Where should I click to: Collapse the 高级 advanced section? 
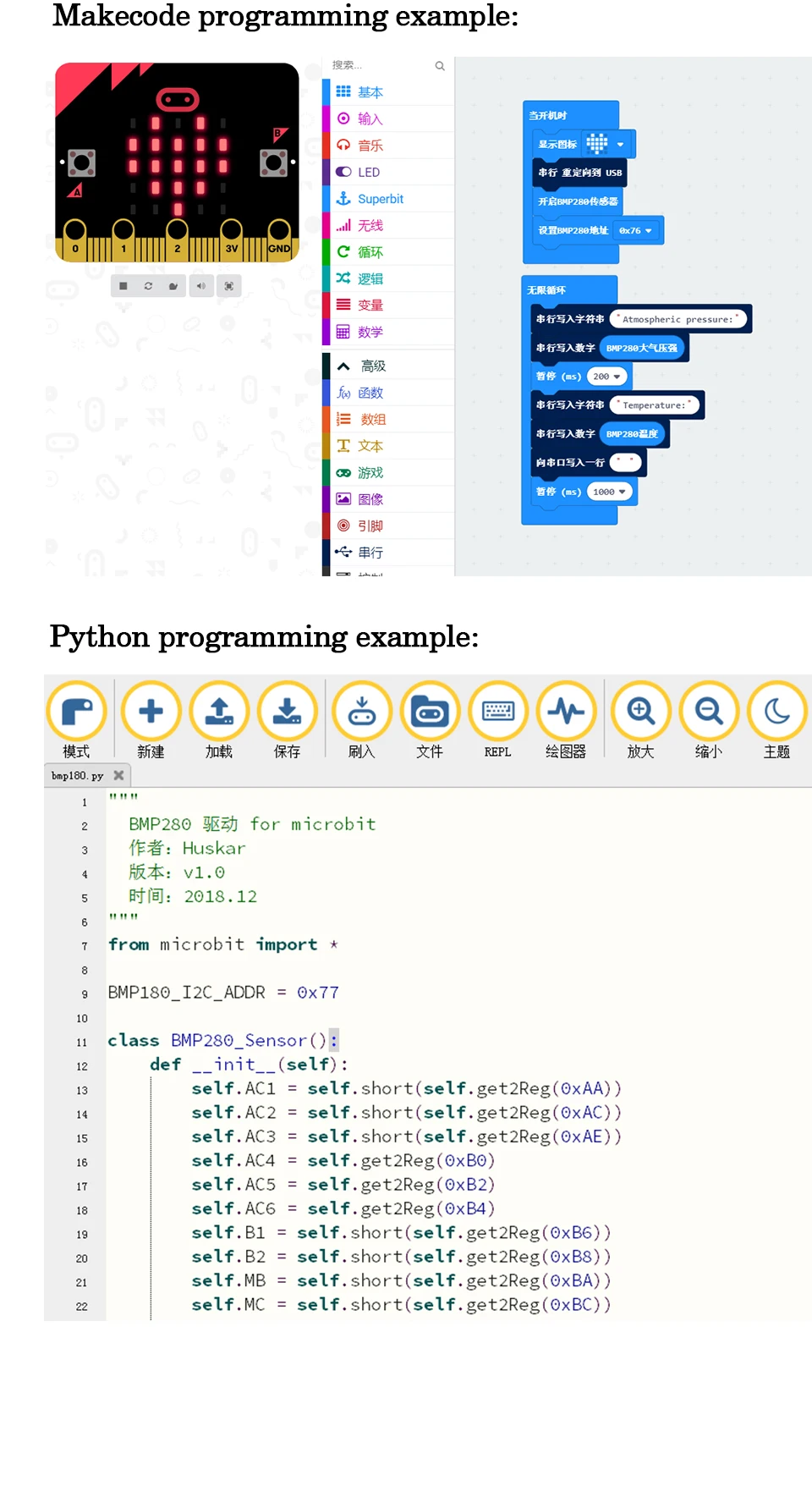(343, 366)
